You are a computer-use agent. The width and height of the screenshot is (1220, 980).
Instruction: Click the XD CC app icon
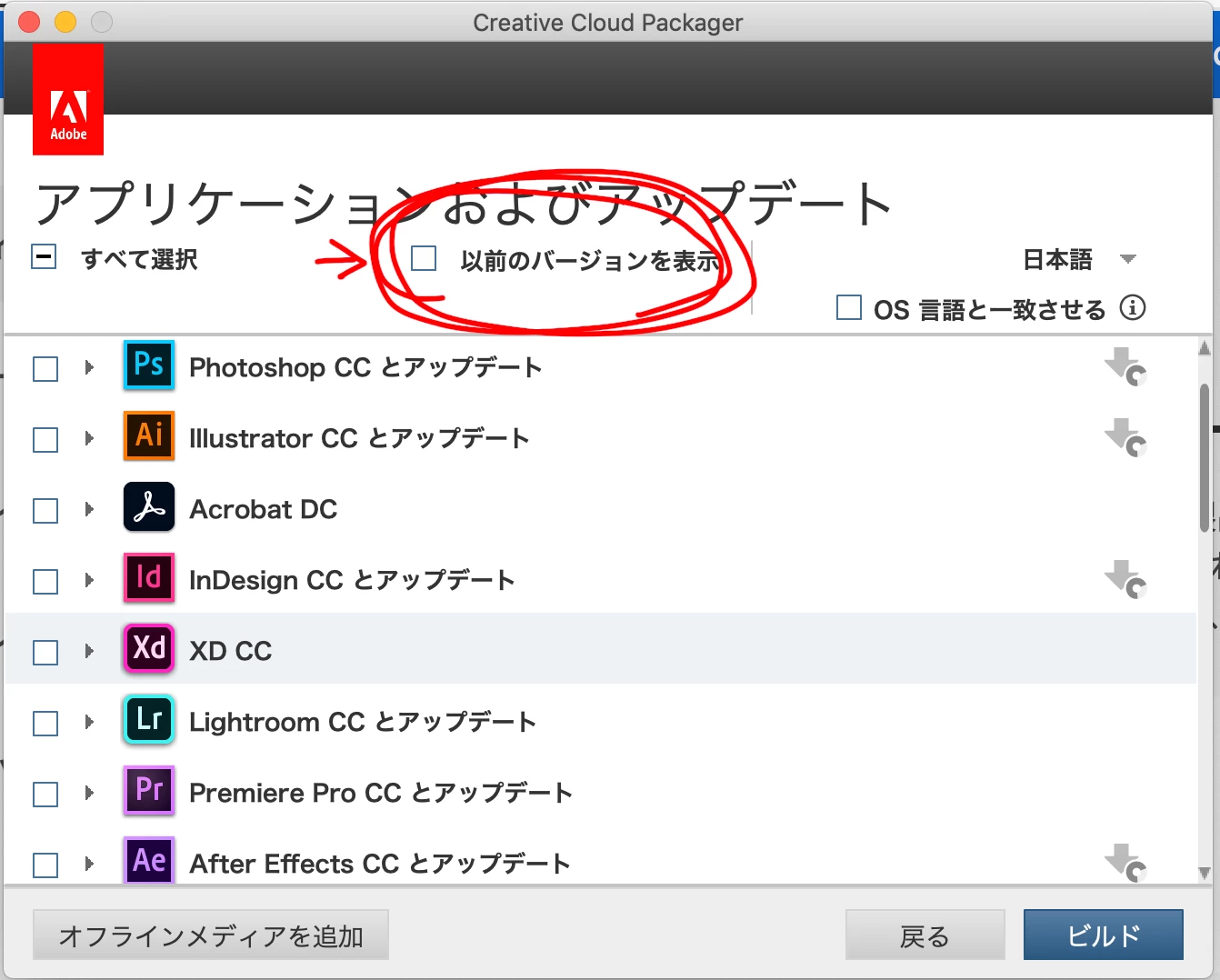click(x=149, y=649)
